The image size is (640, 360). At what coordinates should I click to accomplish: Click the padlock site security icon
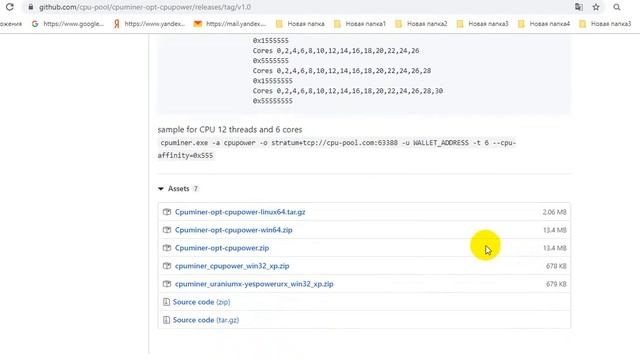(31, 7)
